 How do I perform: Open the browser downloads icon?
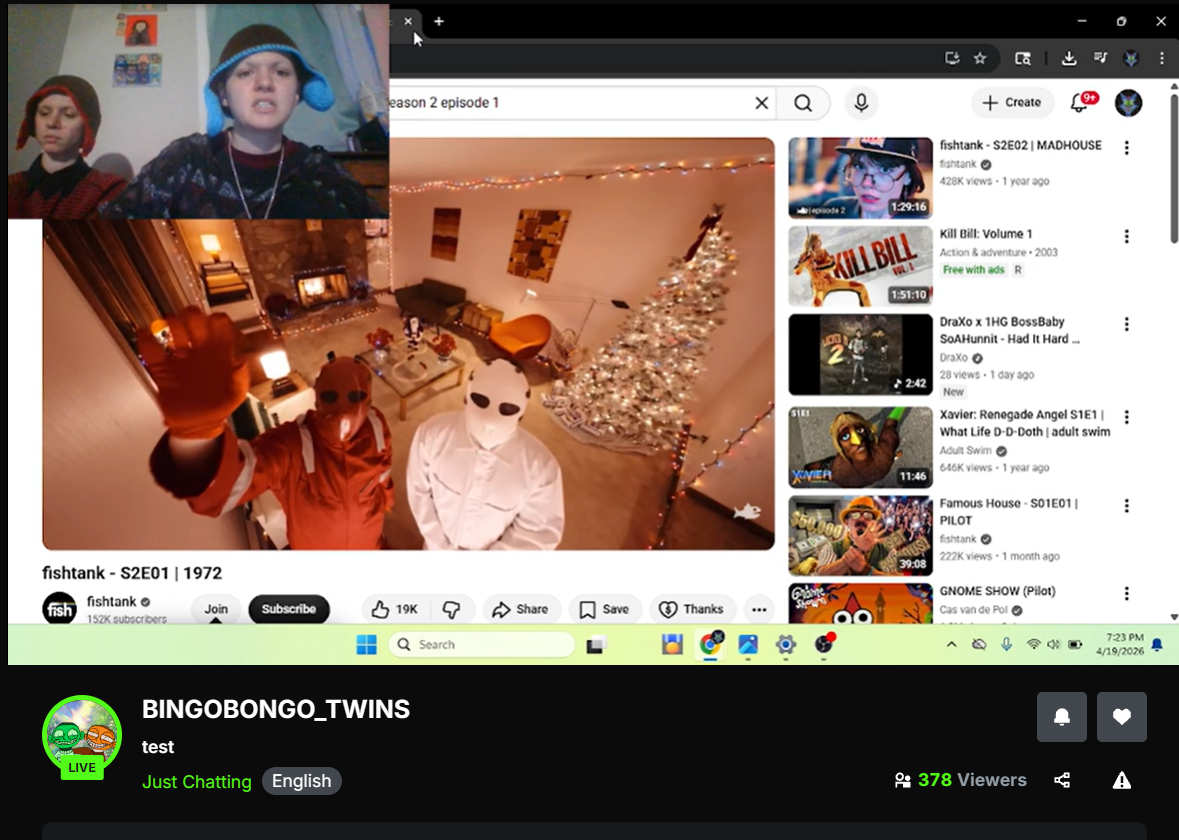click(1068, 58)
